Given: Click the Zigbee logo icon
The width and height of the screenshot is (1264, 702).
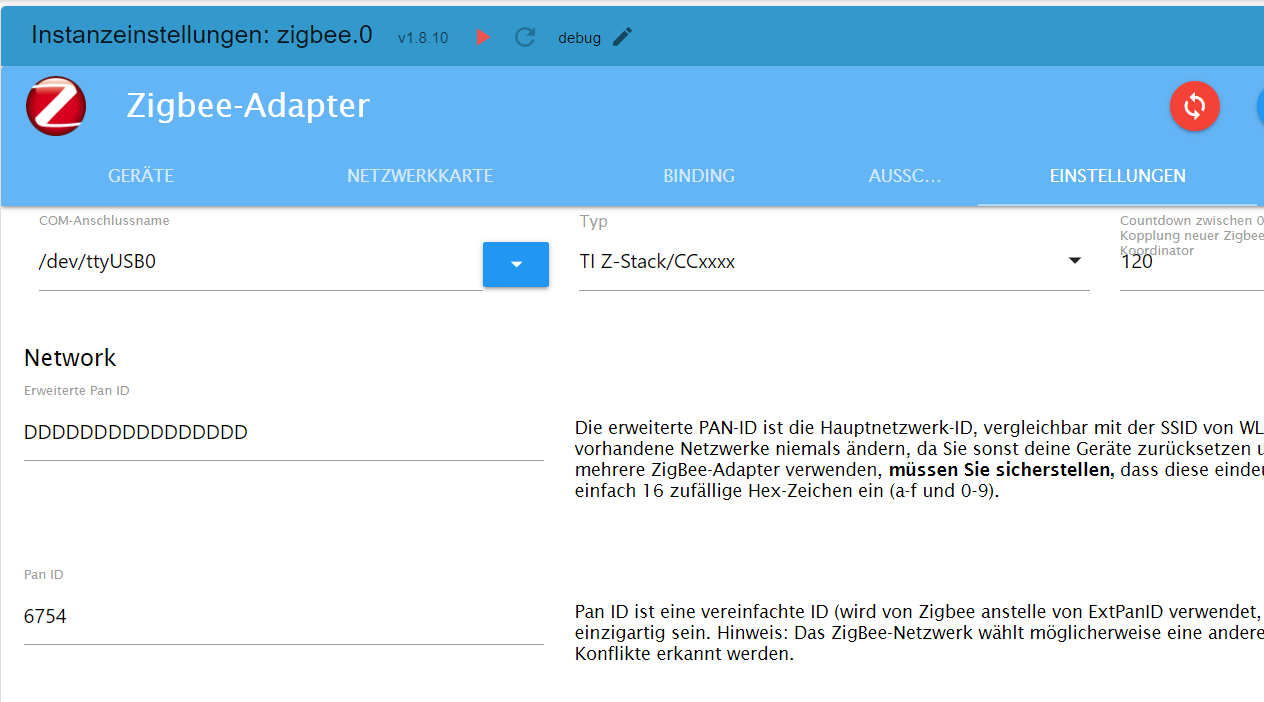Looking at the screenshot, I should point(56,106).
